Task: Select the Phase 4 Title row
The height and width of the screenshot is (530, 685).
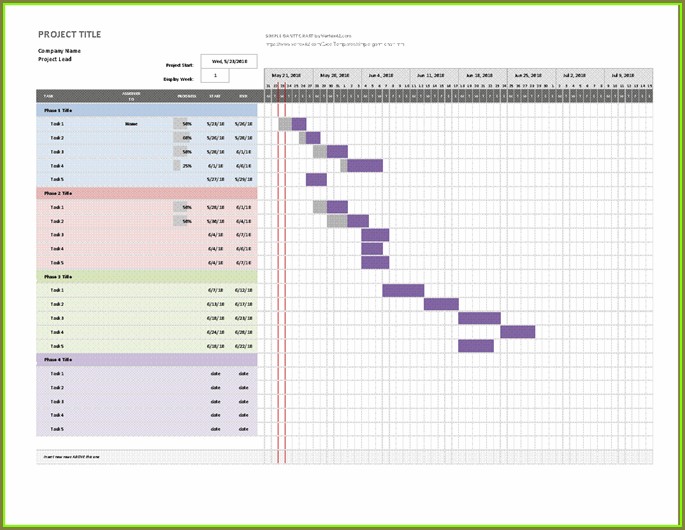Action: [147, 360]
